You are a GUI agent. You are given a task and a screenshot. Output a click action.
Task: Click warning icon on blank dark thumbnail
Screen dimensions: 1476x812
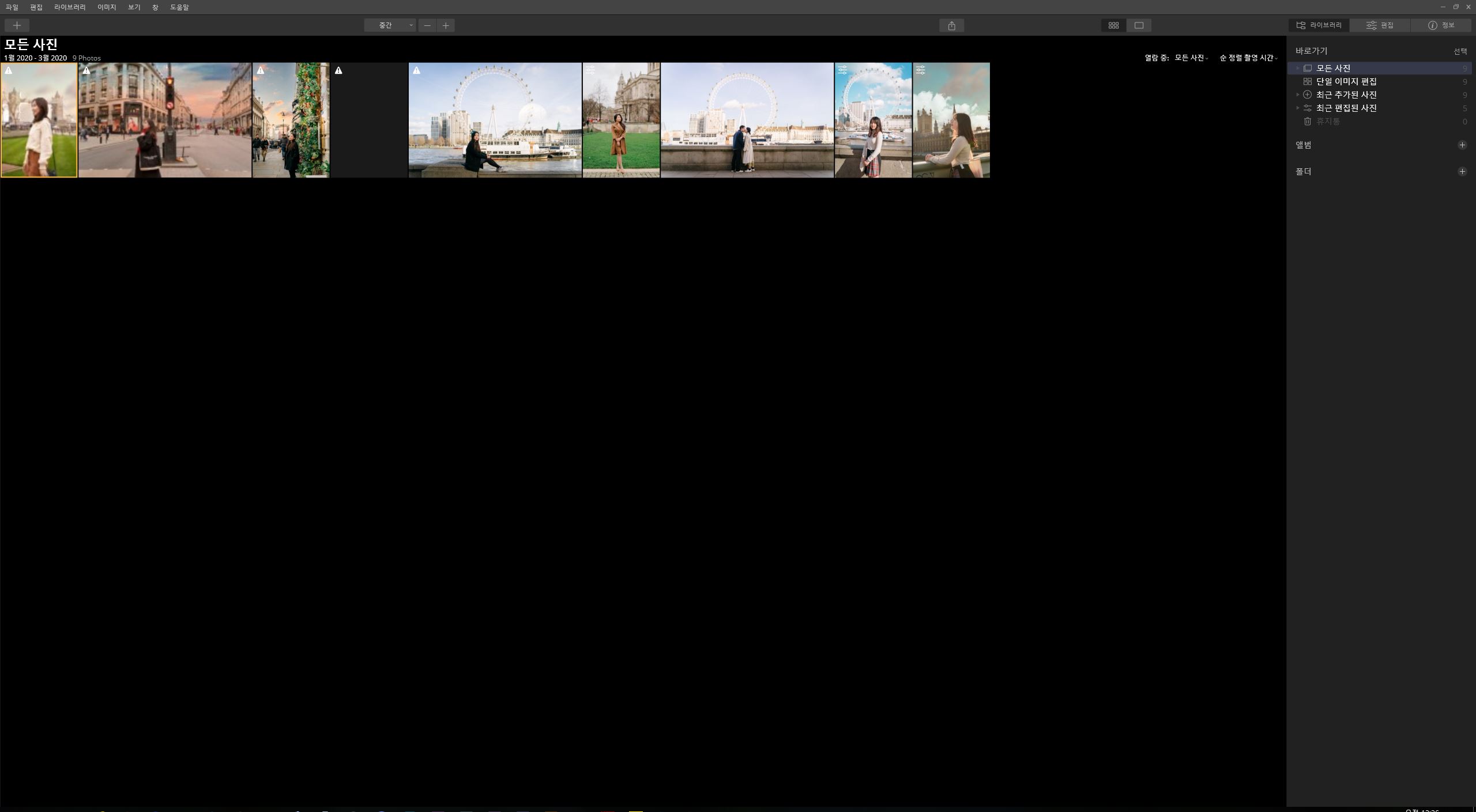338,70
